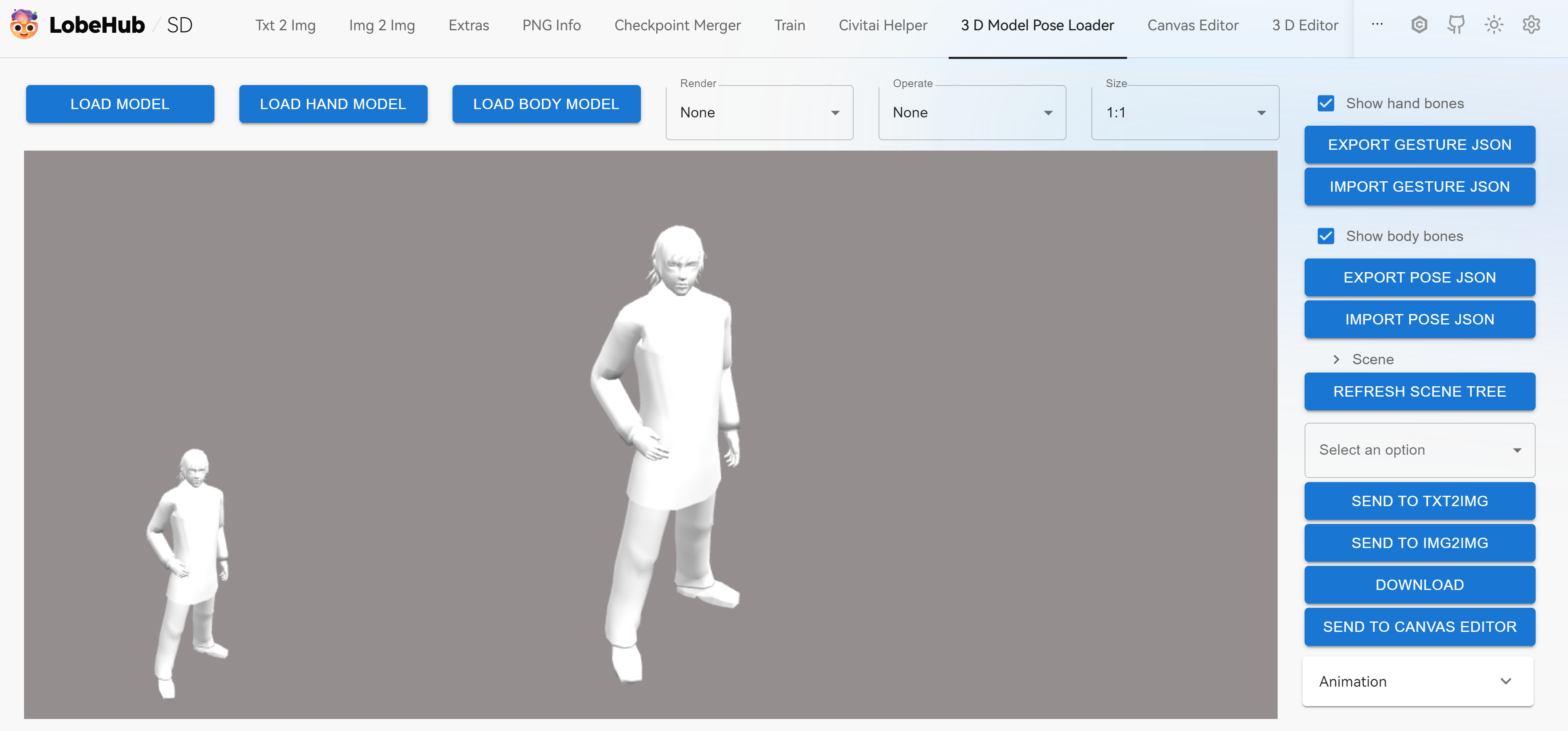The image size is (1568, 731).
Task: Click the Scene chevron arrow icon
Action: [x=1336, y=359]
